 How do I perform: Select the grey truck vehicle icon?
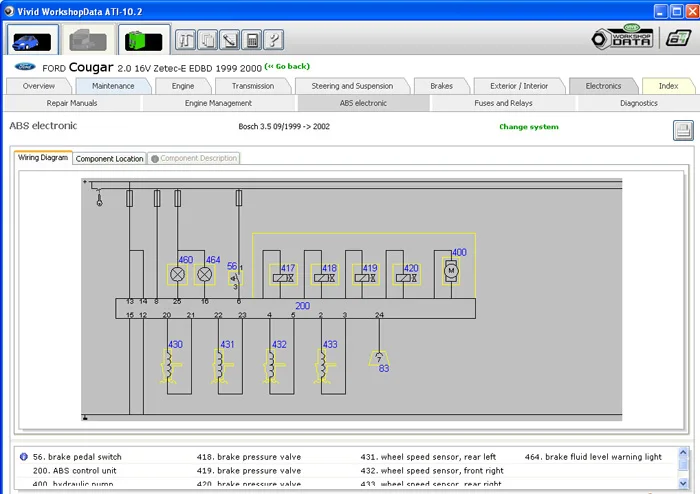(88, 40)
